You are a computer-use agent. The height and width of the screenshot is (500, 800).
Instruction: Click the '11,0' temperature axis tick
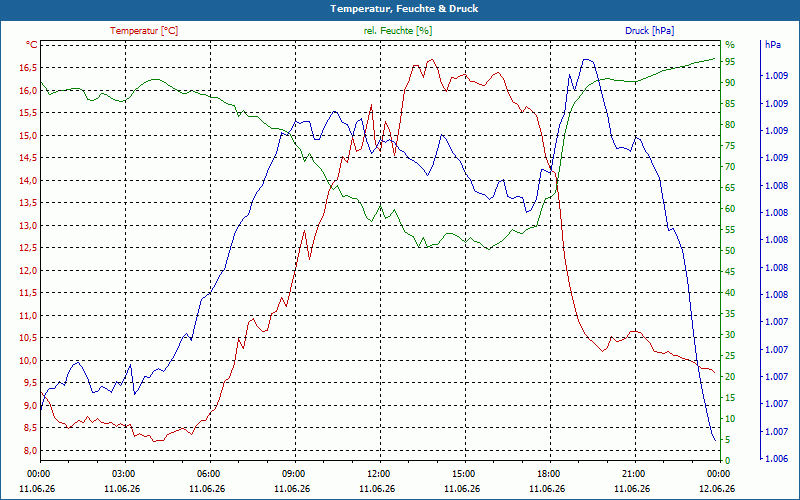(28, 315)
